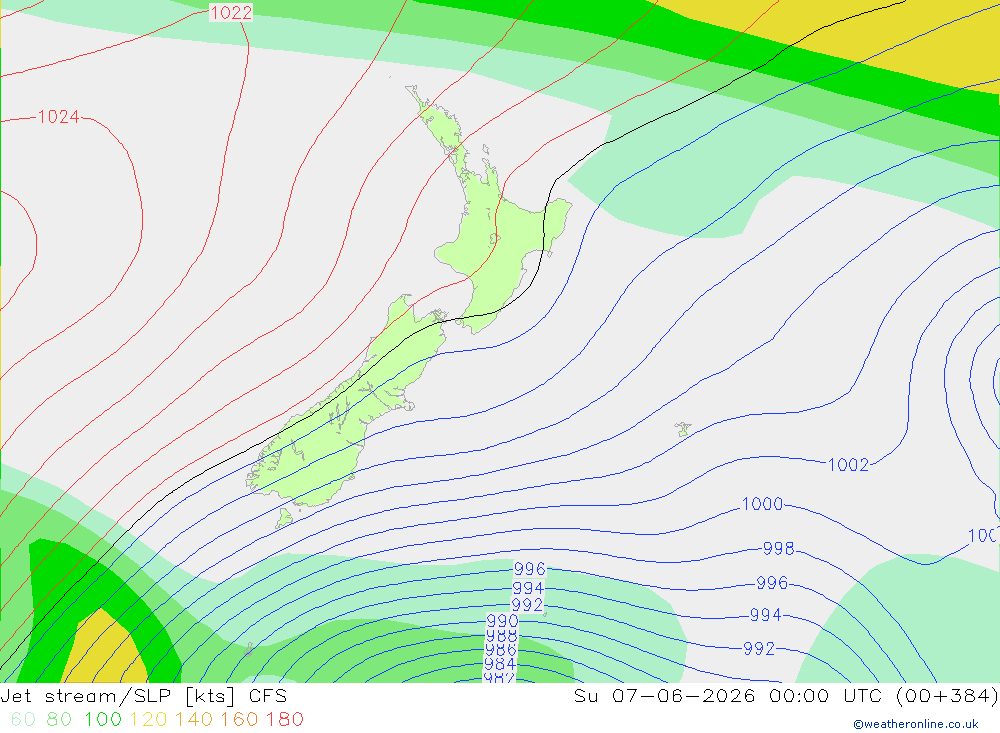Select the 120 kts legend value
This screenshot has width=1000, height=733.
[x=148, y=720]
